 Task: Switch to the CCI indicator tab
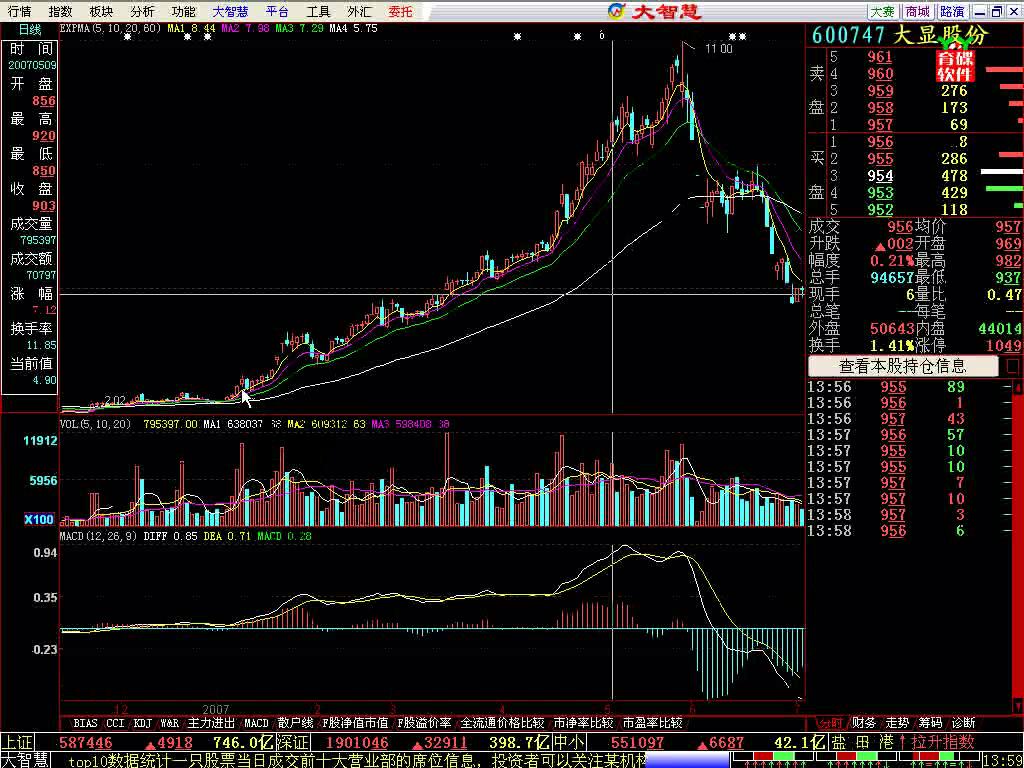tap(115, 723)
